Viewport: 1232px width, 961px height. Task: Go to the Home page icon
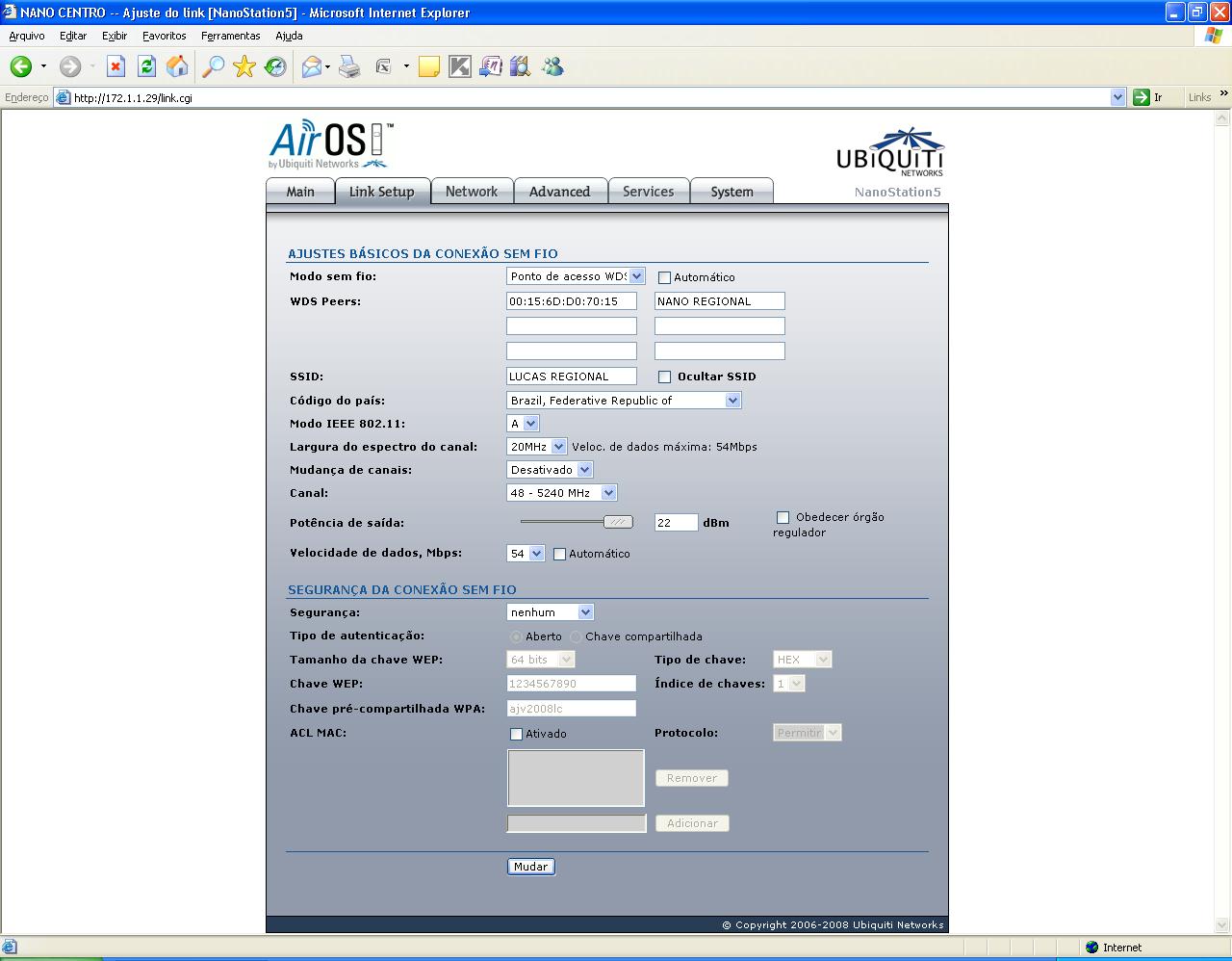[177, 66]
